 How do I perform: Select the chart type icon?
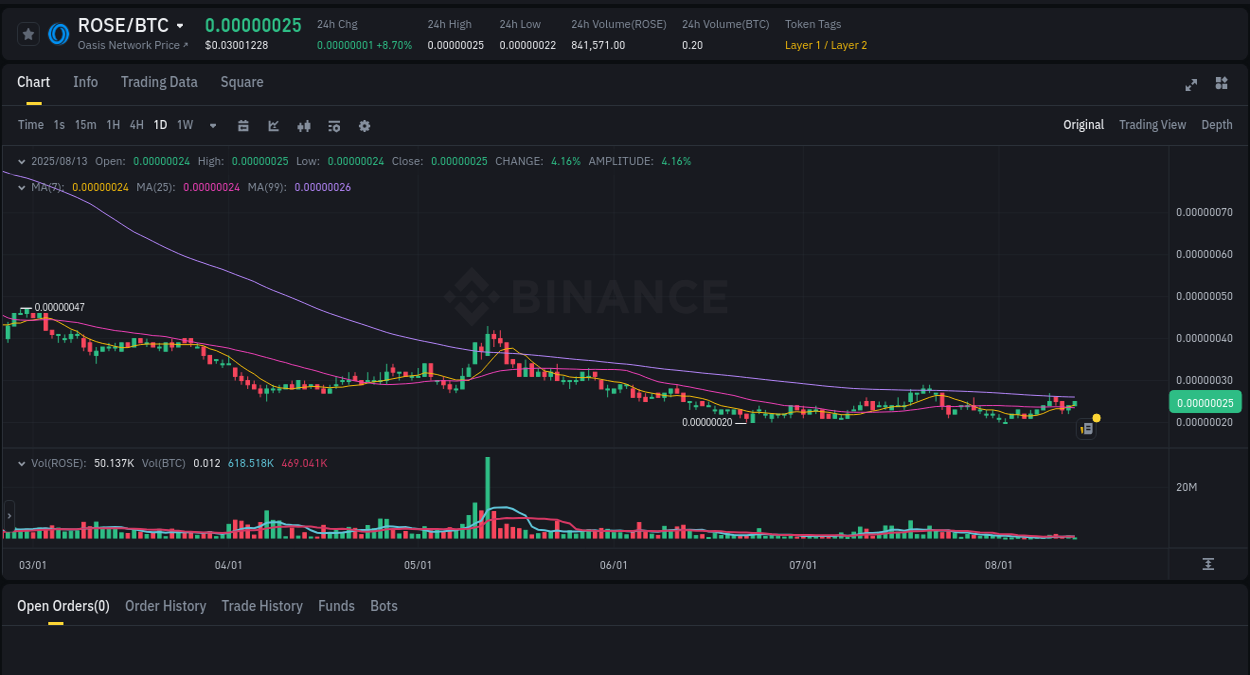pyautogui.click(x=273, y=125)
